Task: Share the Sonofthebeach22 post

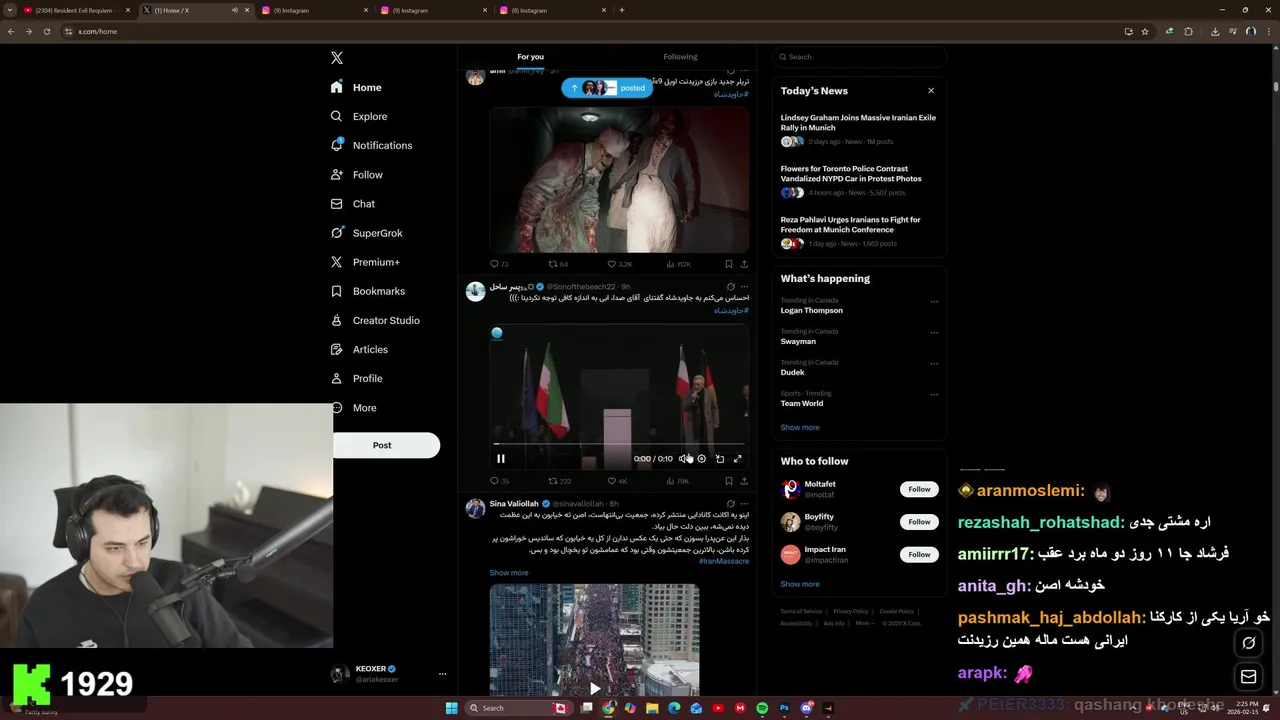Action: point(744,481)
